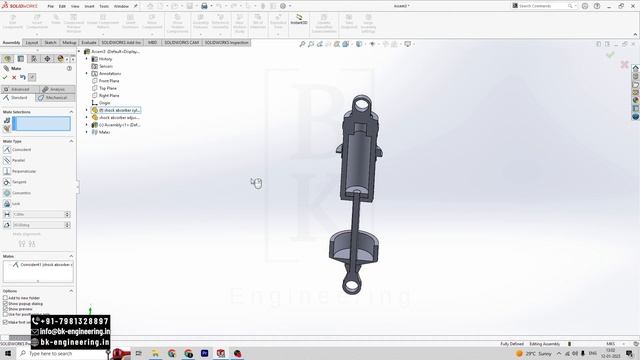Select the Concentric mate type
640x360 pixels.
click(17, 193)
